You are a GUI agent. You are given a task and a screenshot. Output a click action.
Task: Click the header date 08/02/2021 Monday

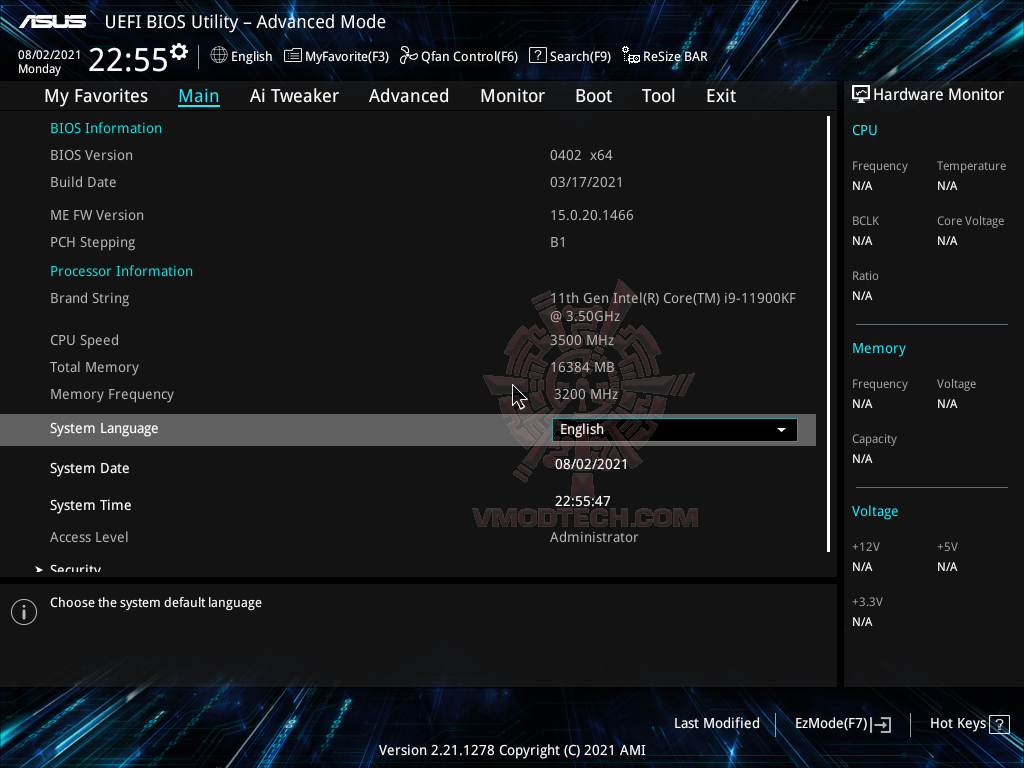coord(49,62)
